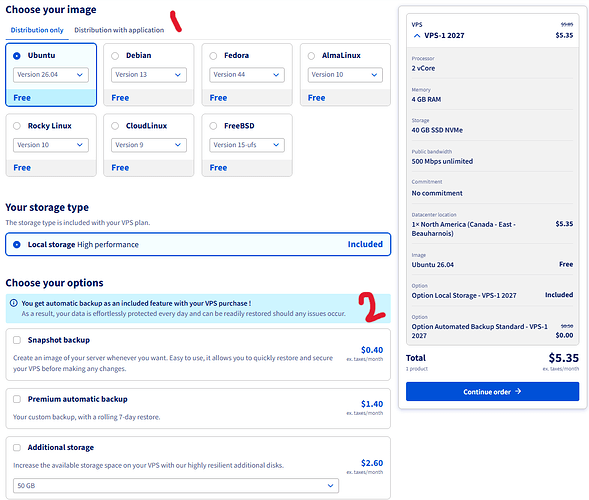This screenshot has height=500, width=589.
Task: Expand the Debian Version 13 dropdown
Action: (x=149, y=75)
